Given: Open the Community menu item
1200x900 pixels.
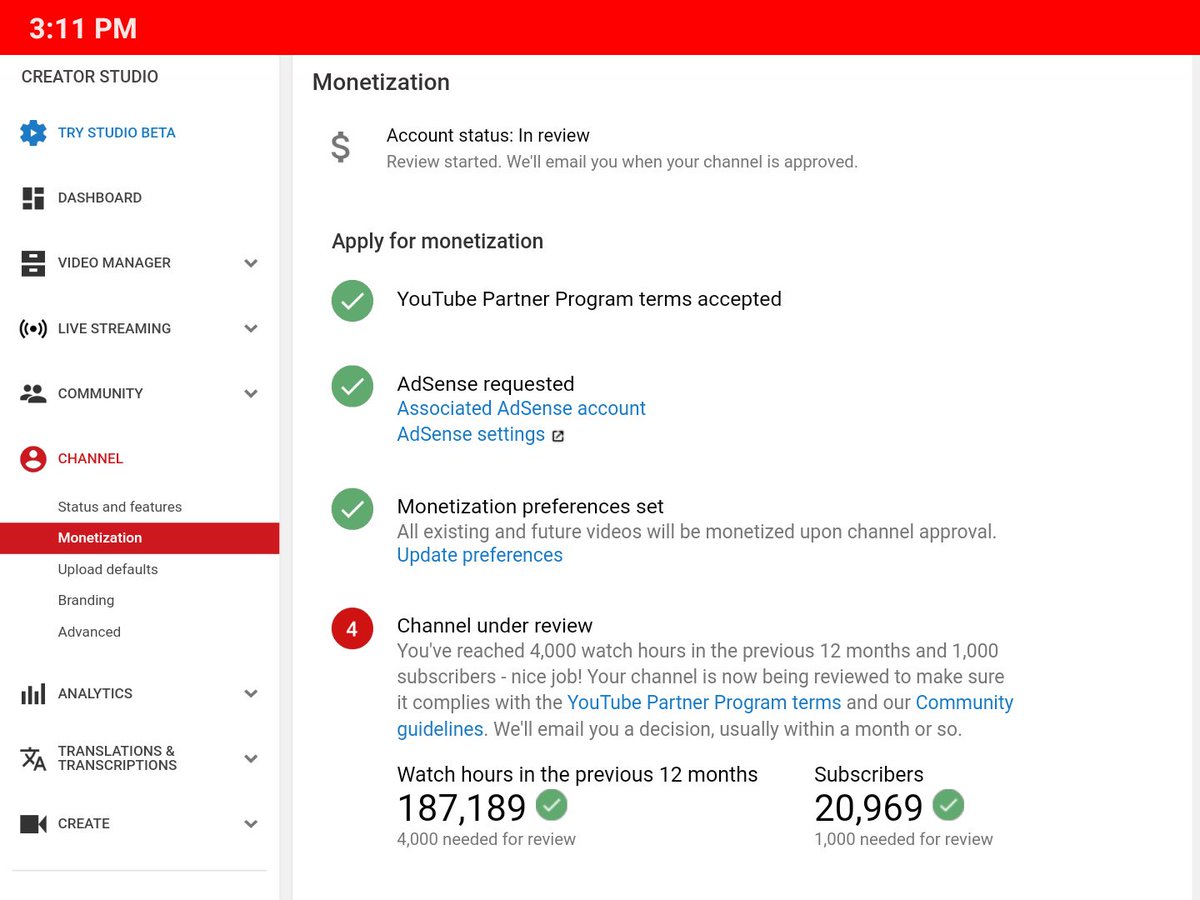Looking at the screenshot, I should tap(100, 393).
